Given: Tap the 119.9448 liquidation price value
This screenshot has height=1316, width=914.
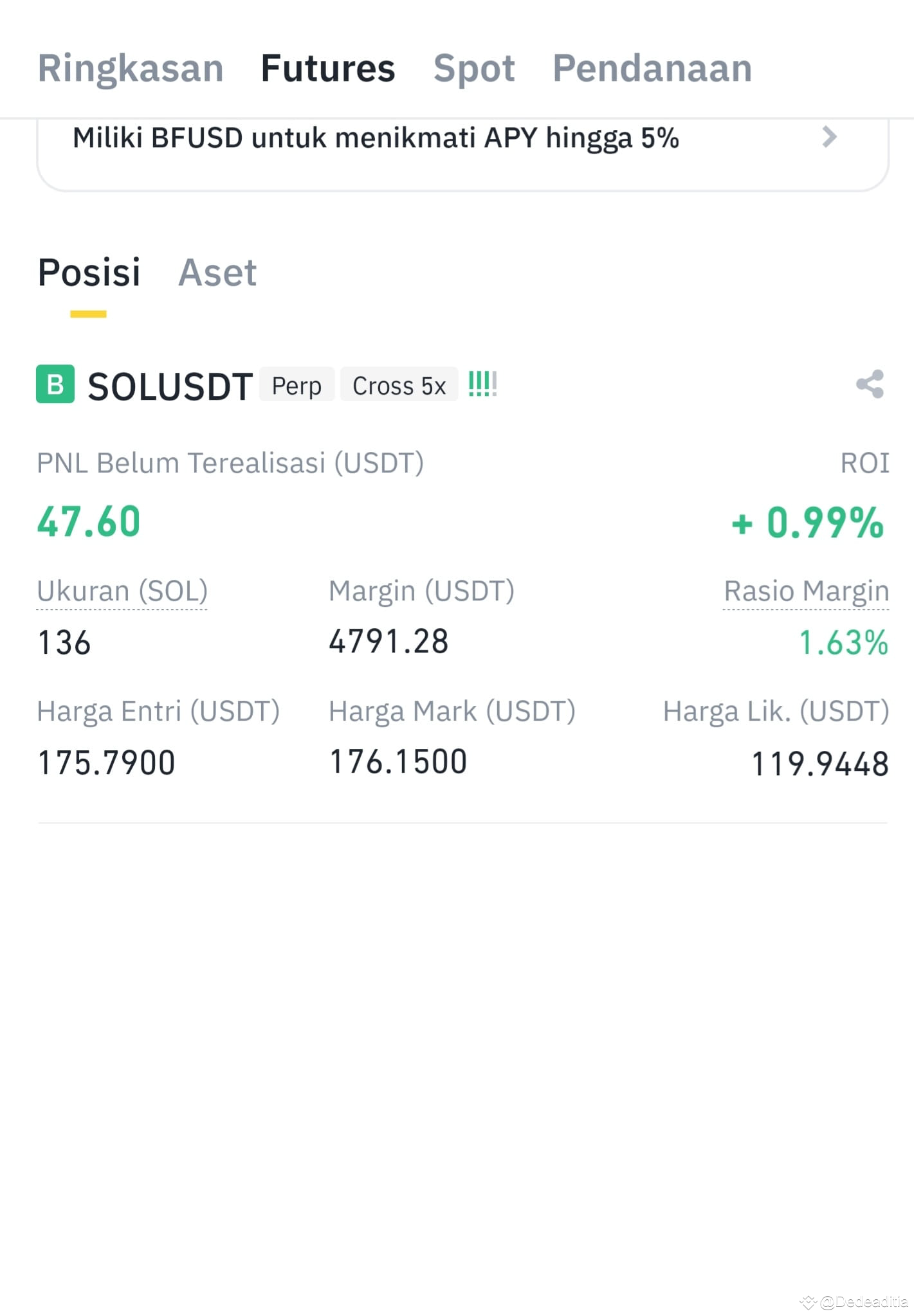Looking at the screenshot, I should [x=820, y=764].
